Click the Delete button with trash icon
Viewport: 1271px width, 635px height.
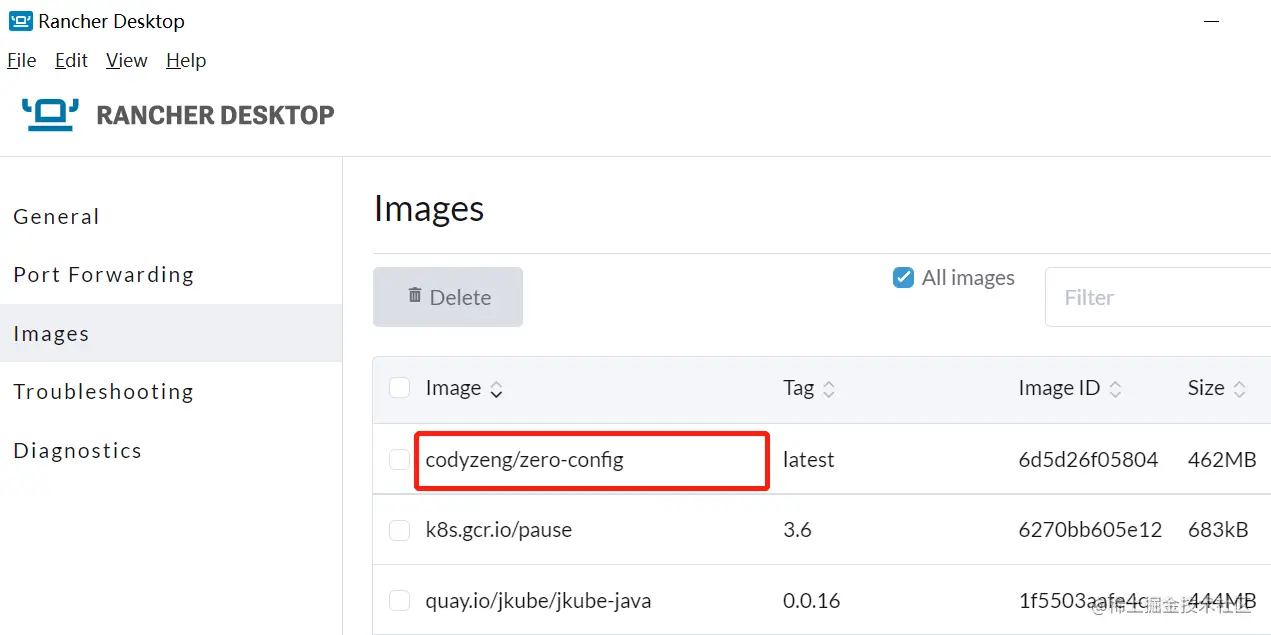[x=448, y=297]
